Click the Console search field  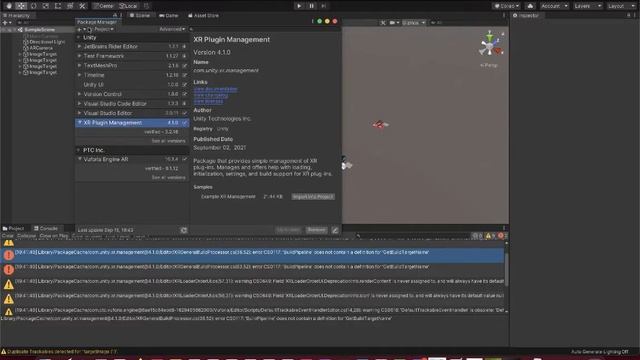click(412, 236)
